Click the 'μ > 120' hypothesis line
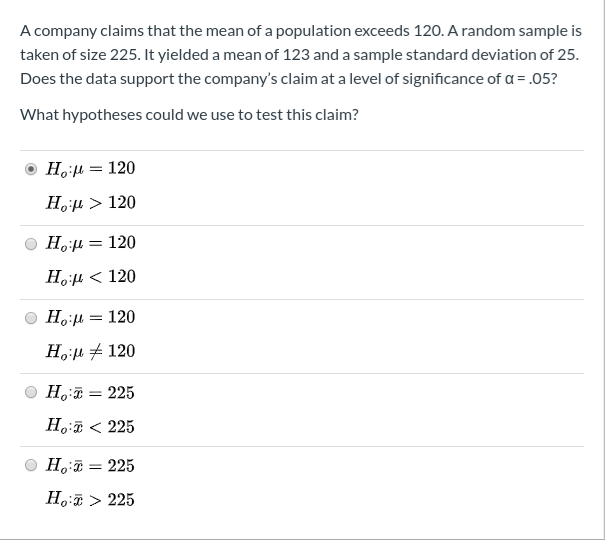607x541 pixels. pyautogui.click(x=91, y=203)
